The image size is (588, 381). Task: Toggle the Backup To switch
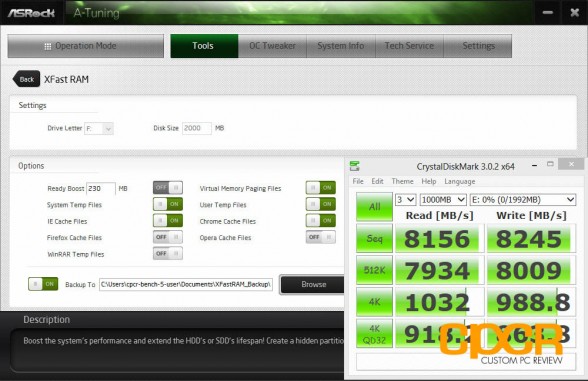[43, 284]
